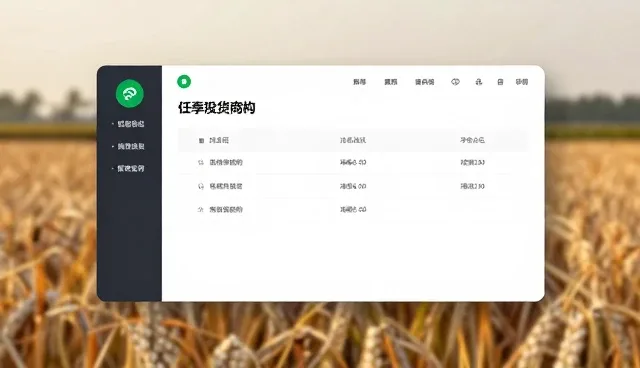The width and height of the screenshot is (640, 368).
Task: Click the name text in the first data row
Action: click(226, 162)
